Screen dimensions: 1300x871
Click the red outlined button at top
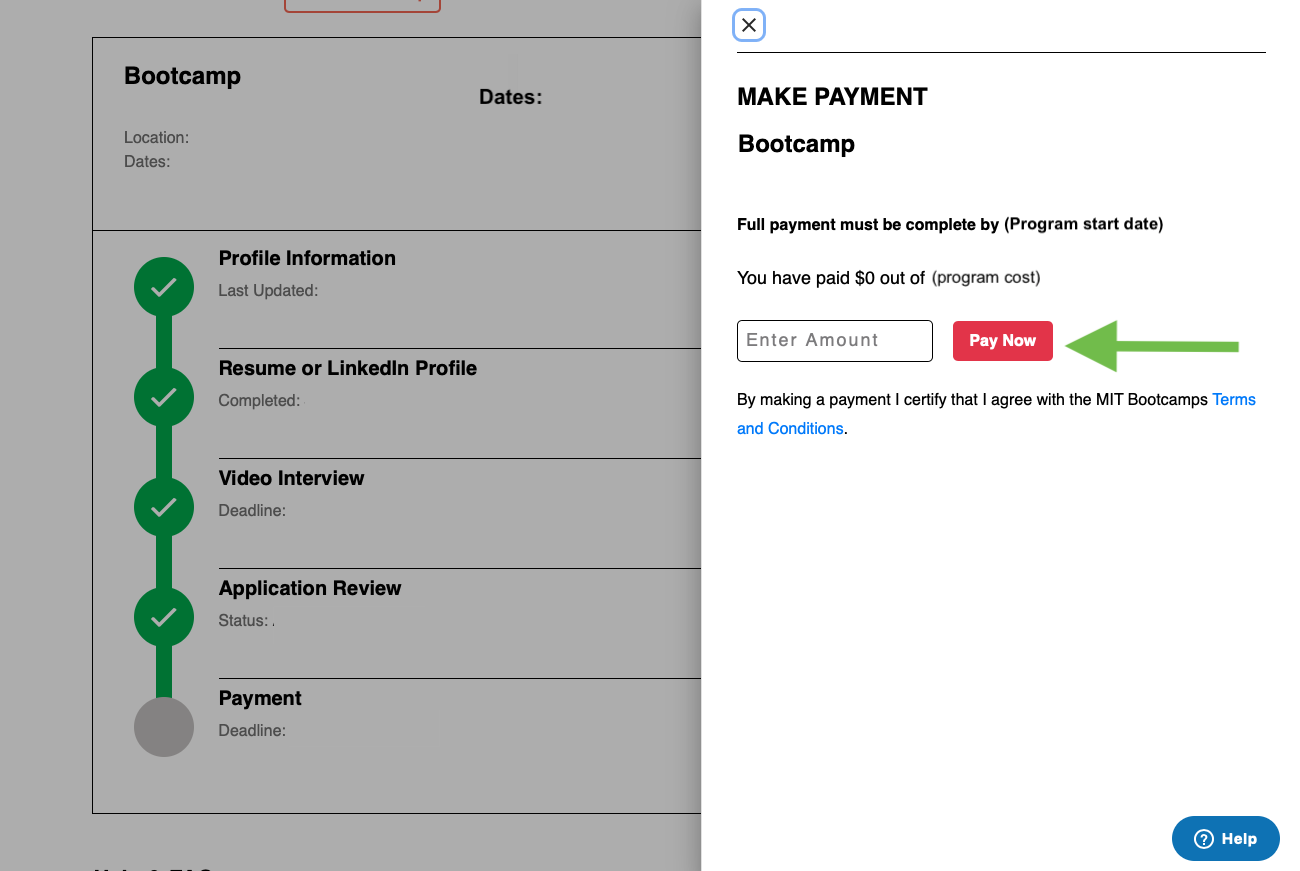[x=362, y=5]
